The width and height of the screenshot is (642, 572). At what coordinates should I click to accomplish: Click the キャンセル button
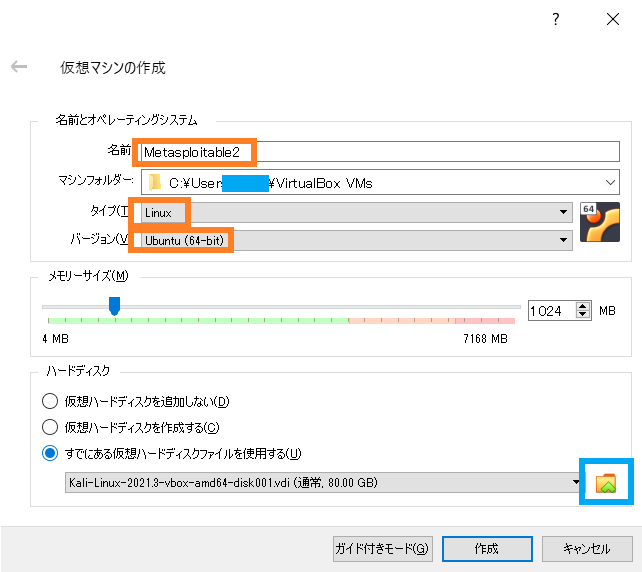click(x=587, y=549)
